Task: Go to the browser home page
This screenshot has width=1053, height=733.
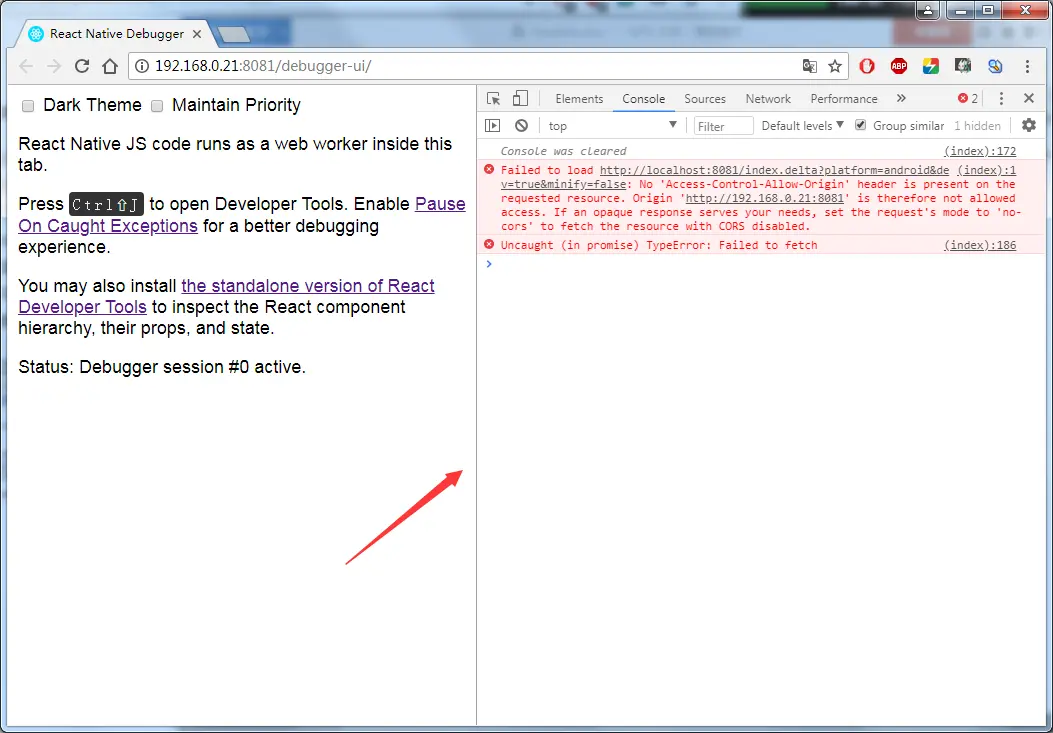Action: [110, 66]
